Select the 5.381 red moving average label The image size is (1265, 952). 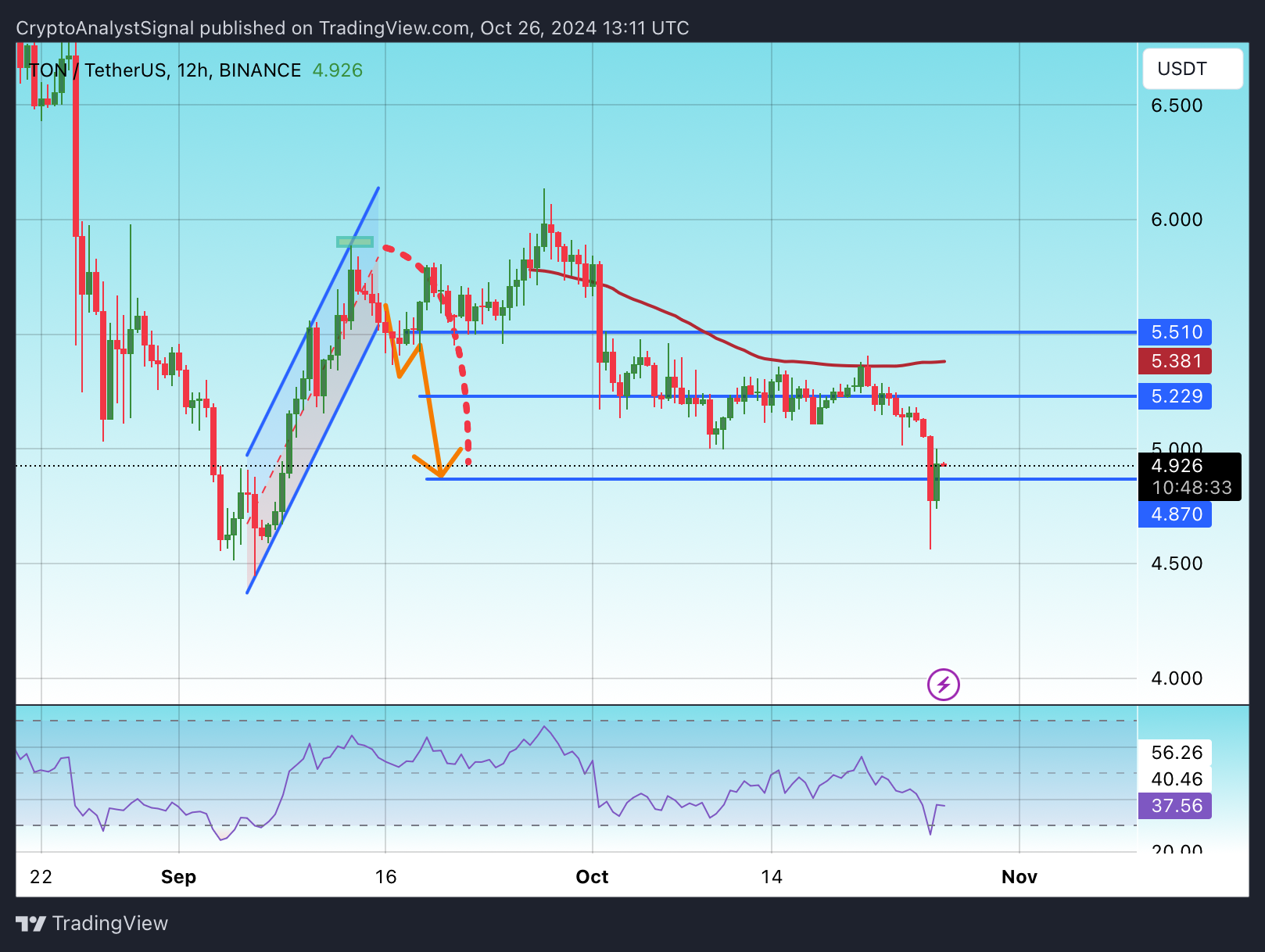click(x=1175, y=361)
